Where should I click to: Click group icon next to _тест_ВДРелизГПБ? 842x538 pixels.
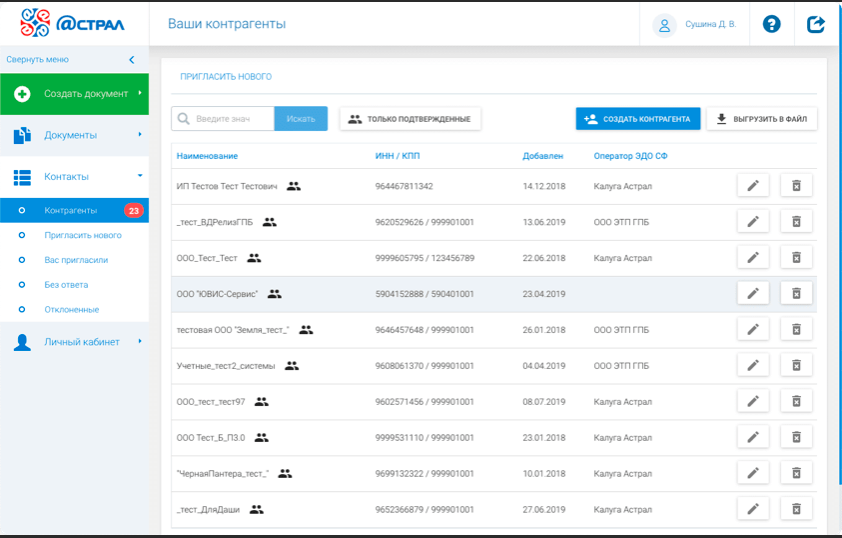pos(270,222)
